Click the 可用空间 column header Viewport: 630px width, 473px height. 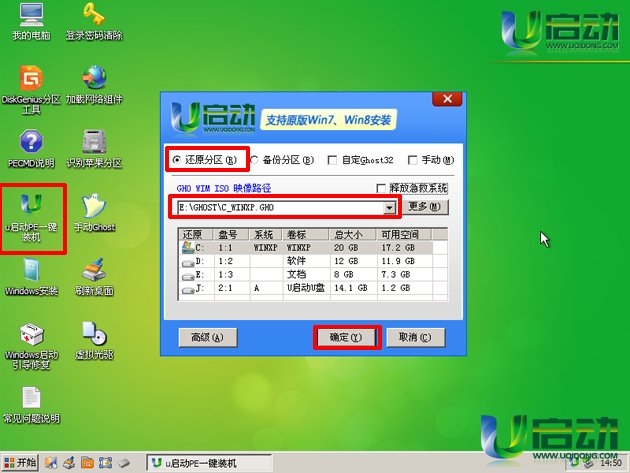click(x=404, y=234)
